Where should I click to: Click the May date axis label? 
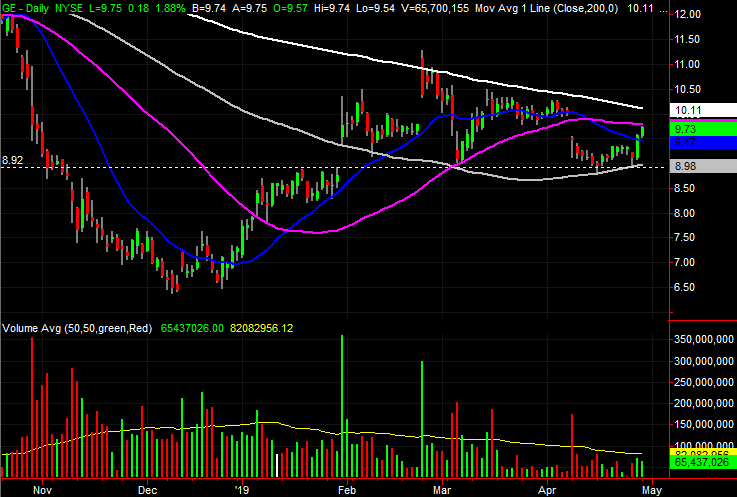(652, 490)
